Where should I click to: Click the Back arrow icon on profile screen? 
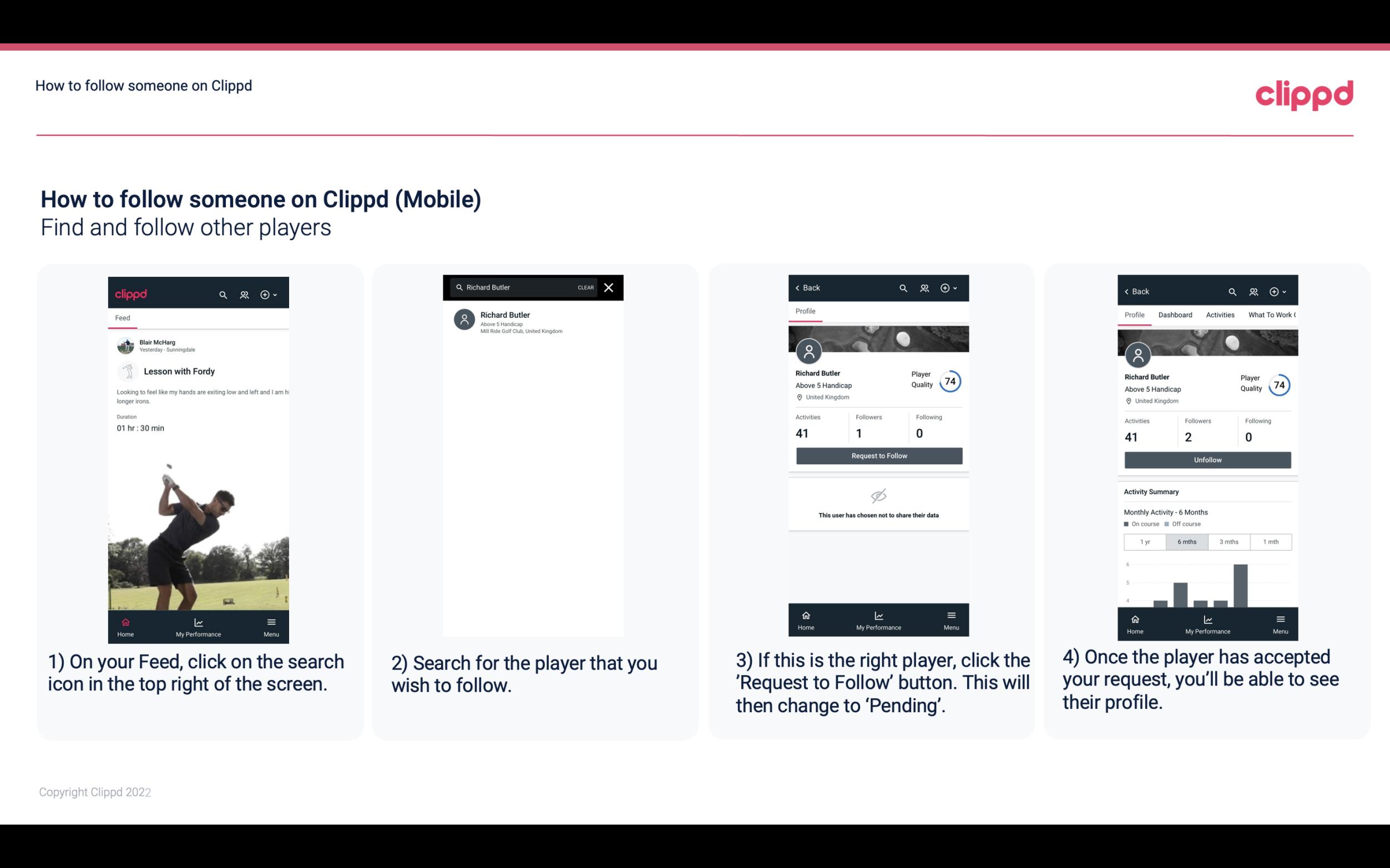[800, 287]
